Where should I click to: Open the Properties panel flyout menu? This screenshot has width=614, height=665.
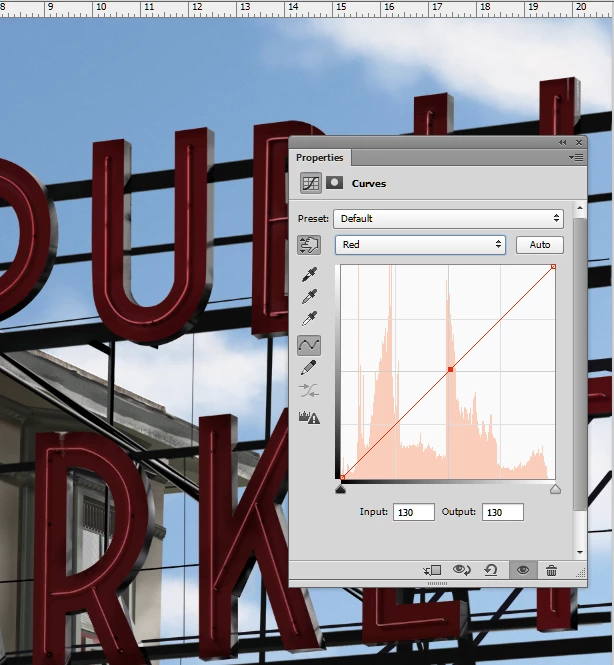pyautogui.click(x=576, y=158)
